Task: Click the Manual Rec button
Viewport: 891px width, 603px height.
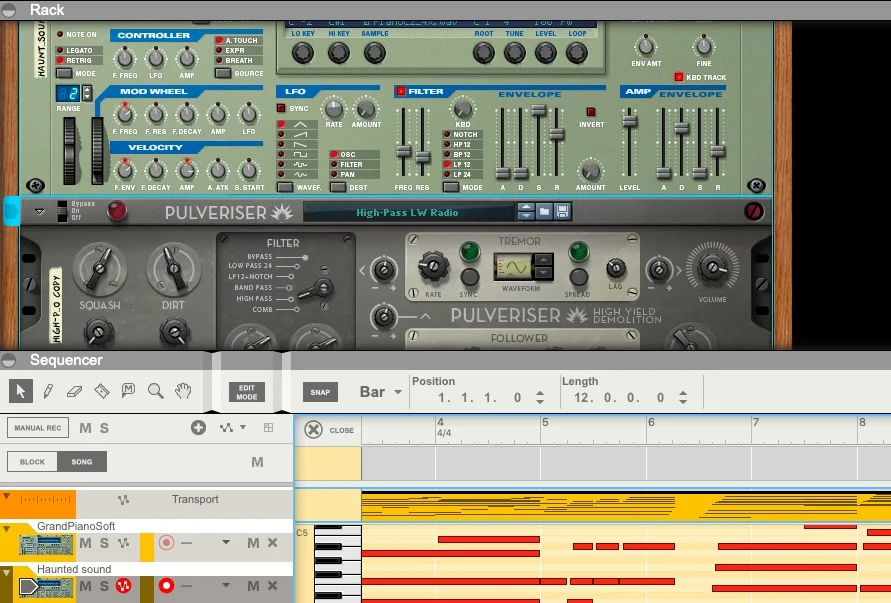Action: pos(38,427)
